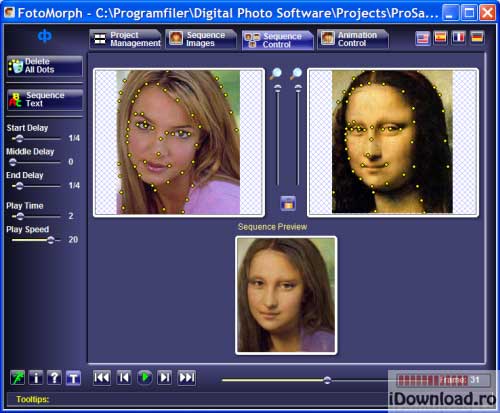The image size is (500, 413).
Task: Switch language to Spanish flag
Action: (441, 37)
